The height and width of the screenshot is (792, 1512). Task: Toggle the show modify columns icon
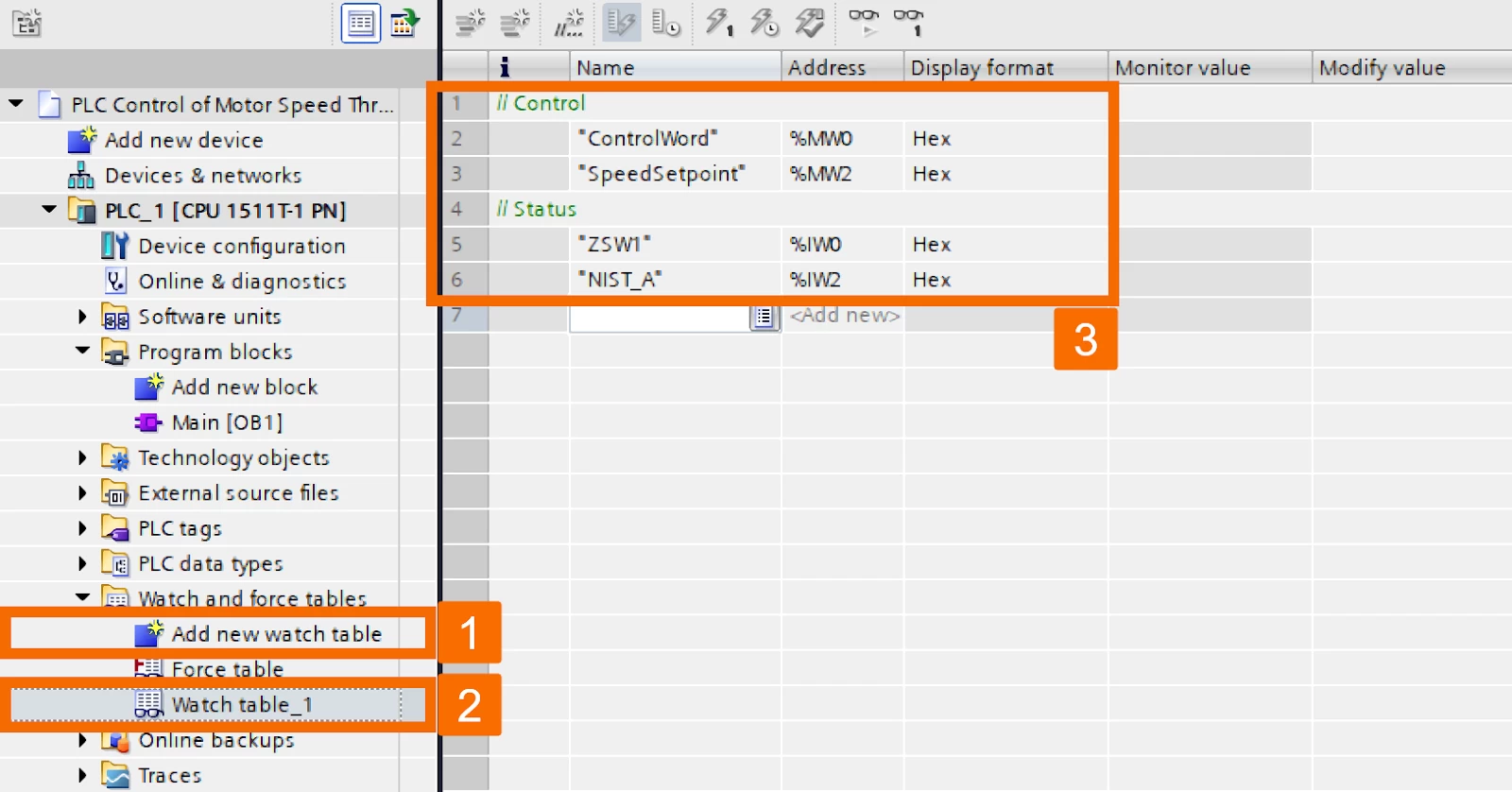pyautogui.click(x=621, y=23)
